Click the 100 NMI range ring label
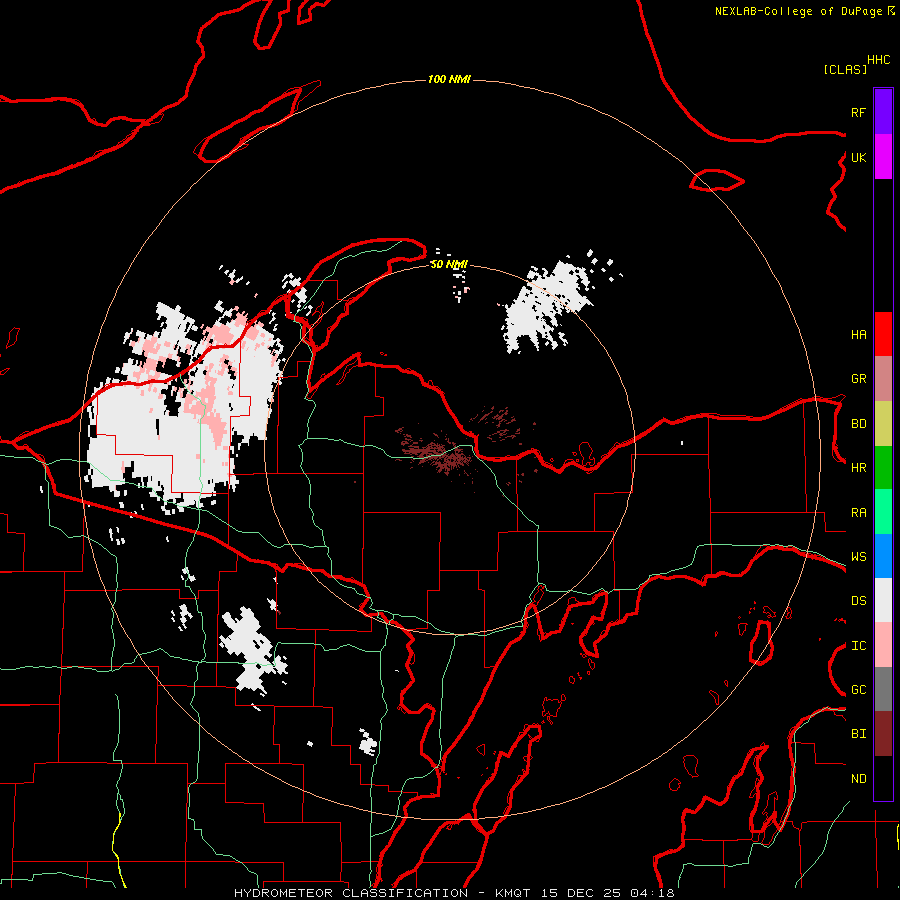This screenshot has height=900, width=900. pyautogui.click(x=449, y=79)
